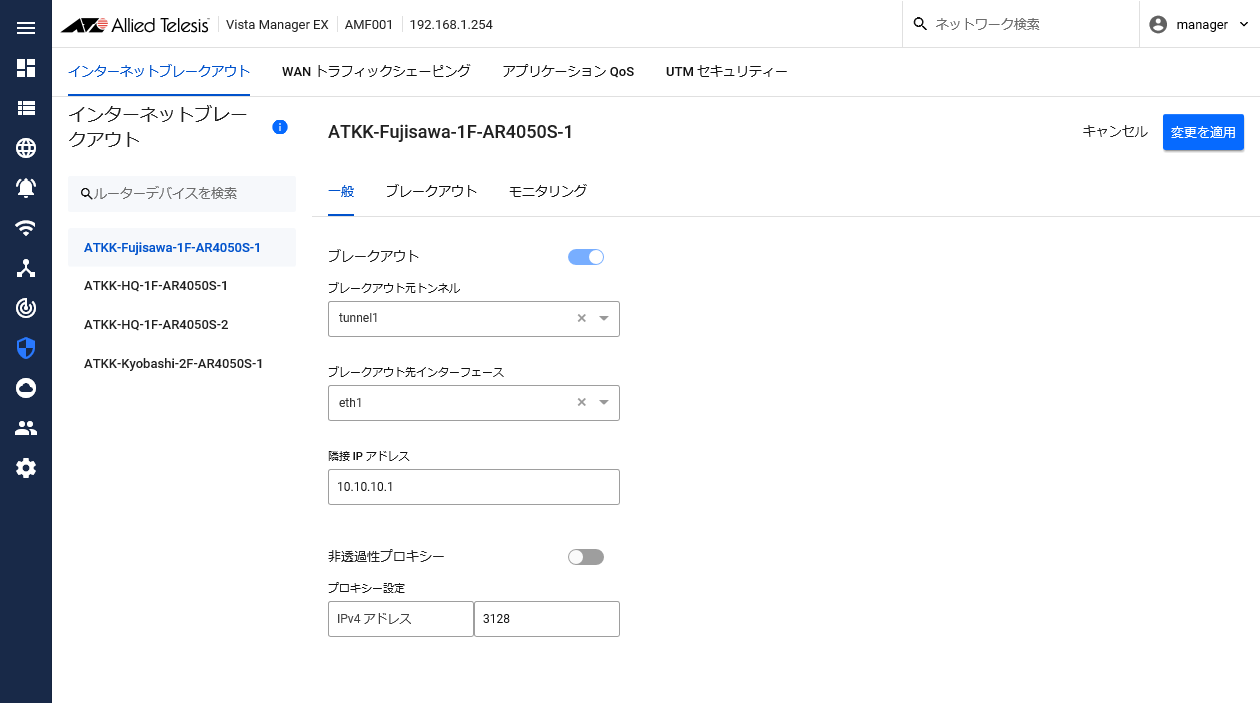Image resolution: width=1260 pixels, height=703 pixels.
Task: Expand the eth1 interface dropdown arrow
Action: click(604, 403)
